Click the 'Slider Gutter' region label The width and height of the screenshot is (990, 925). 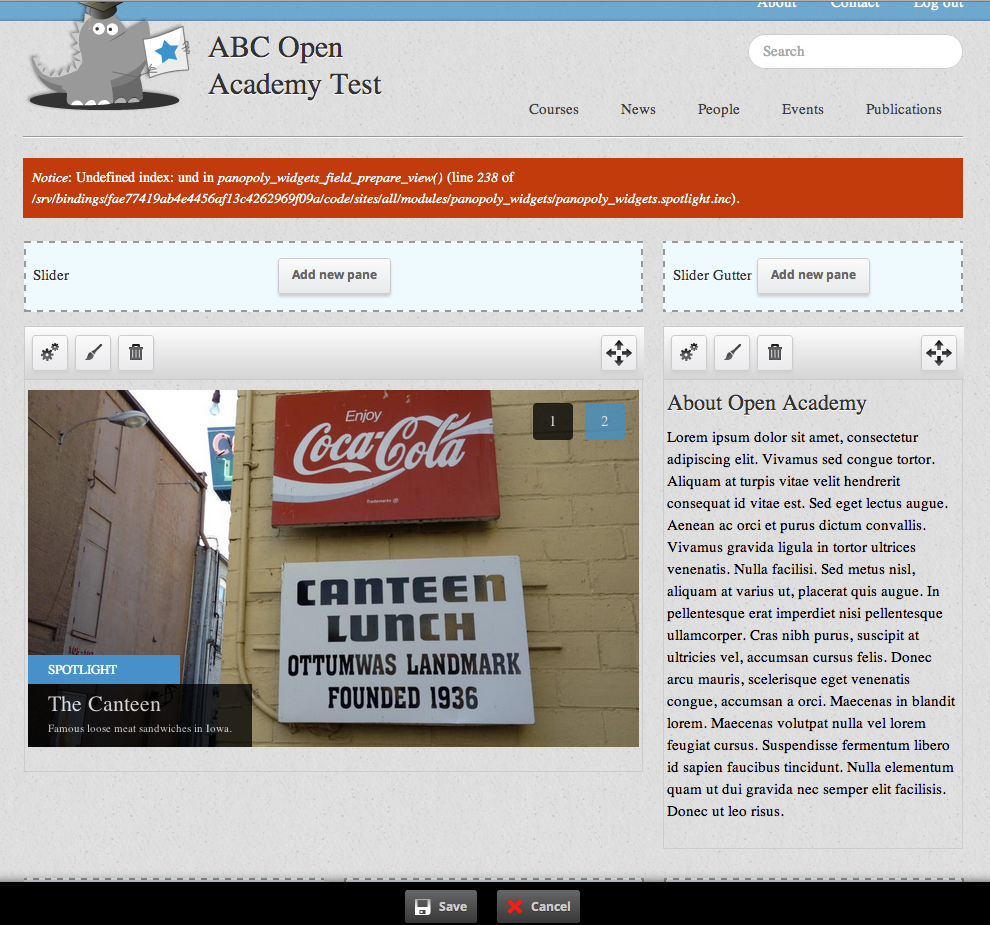point(712,275)
